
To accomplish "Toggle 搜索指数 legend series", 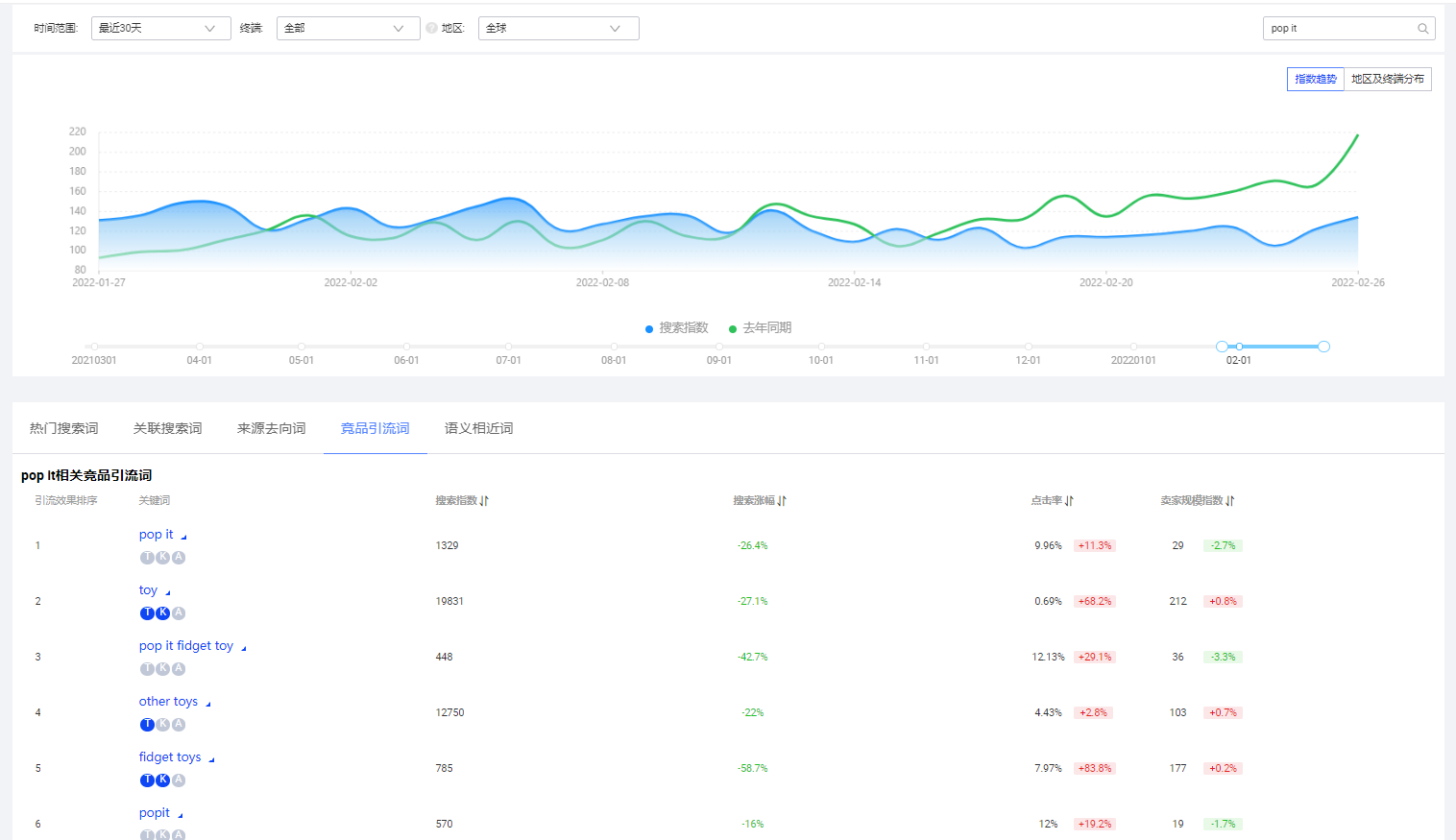I will coord(676,328).
